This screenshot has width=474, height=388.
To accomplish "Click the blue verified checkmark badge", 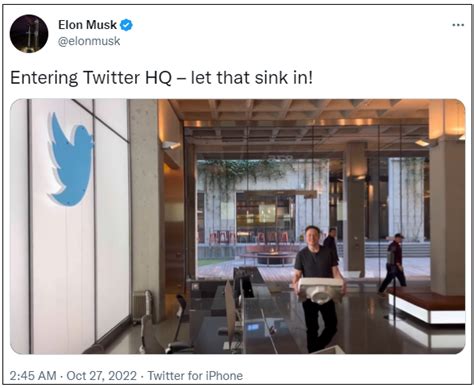I will 126,25.
